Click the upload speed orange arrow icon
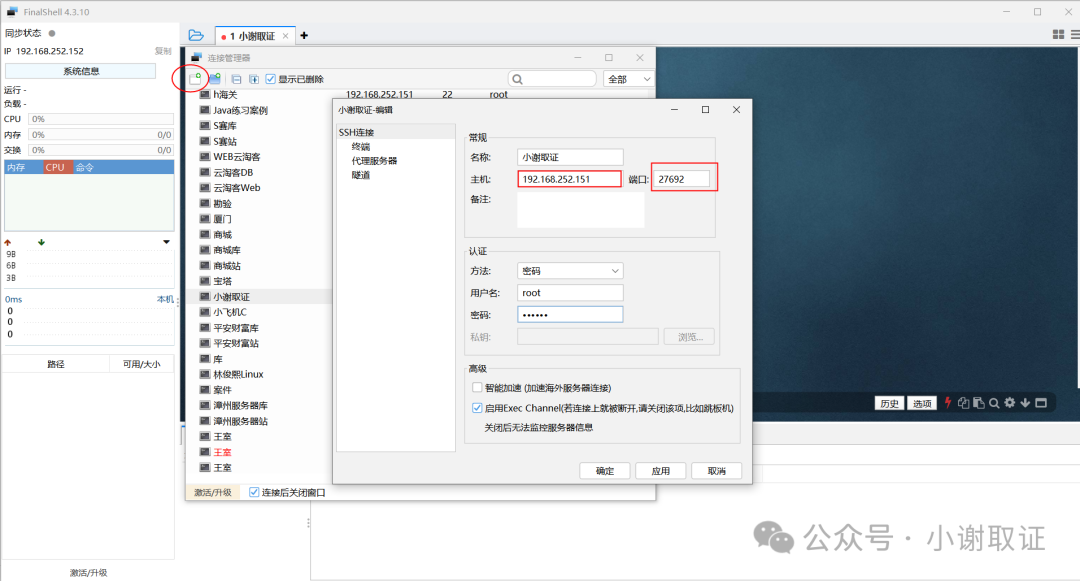 pyautogui.click(x=8, y=242)
